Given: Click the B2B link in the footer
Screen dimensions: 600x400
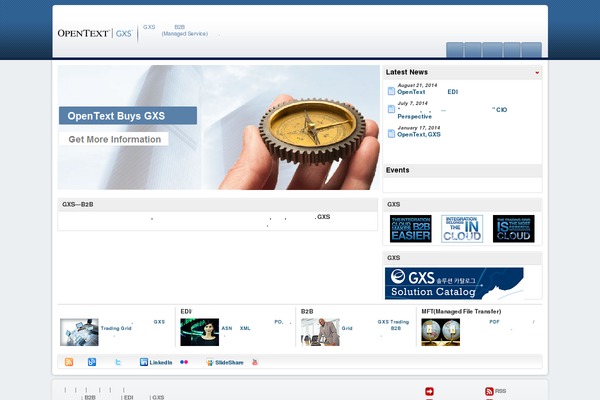Looking at the screenshot, I should [x=90, y=397].
